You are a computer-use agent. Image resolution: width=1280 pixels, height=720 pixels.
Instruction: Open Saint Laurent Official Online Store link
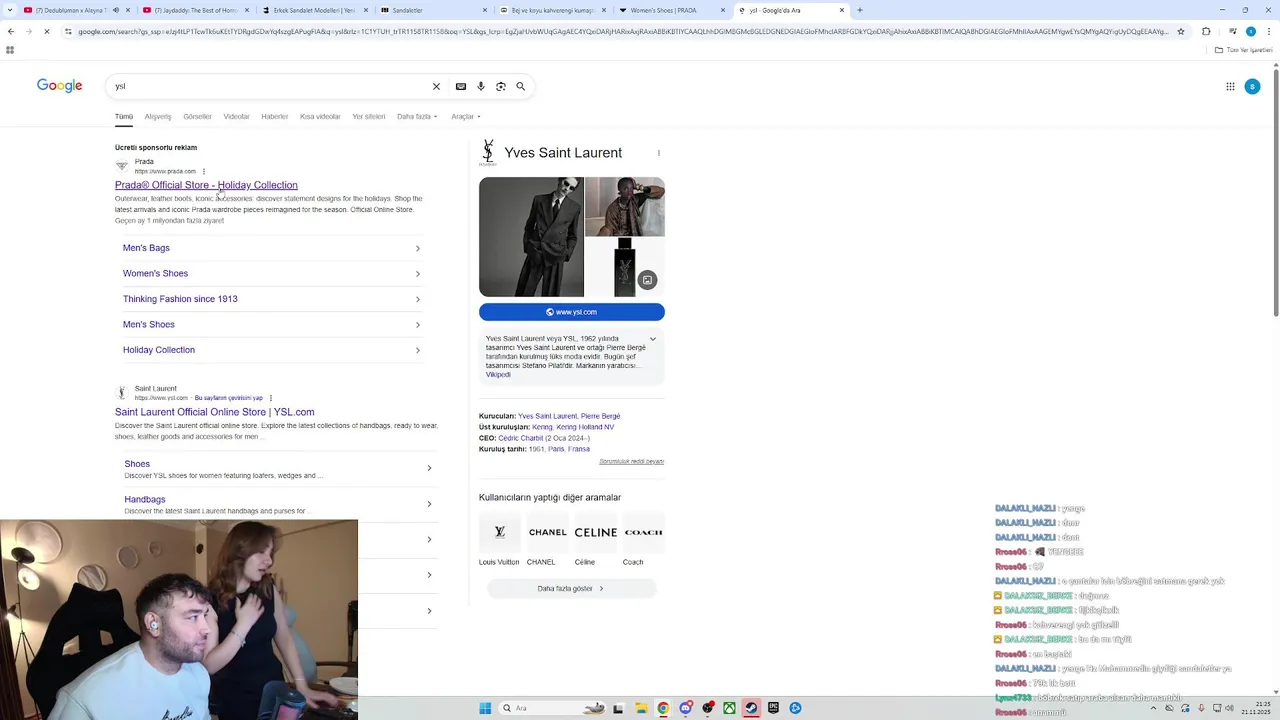tap(214, 412)
